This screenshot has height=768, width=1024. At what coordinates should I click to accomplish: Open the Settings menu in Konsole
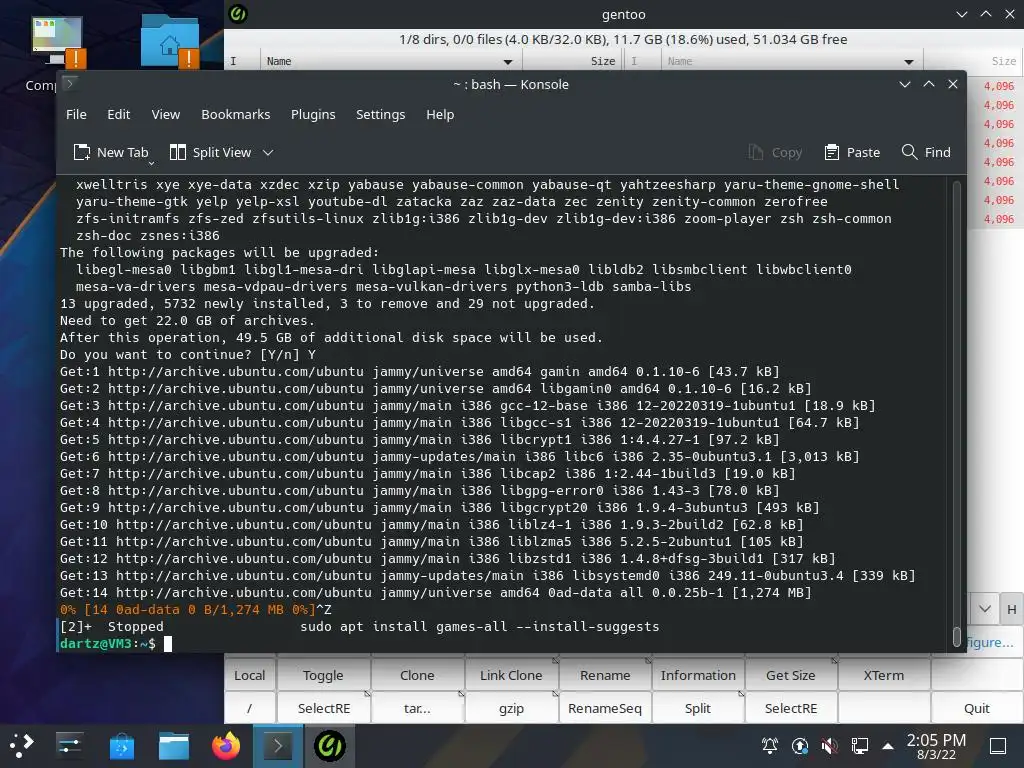click(x=380, y=114)
